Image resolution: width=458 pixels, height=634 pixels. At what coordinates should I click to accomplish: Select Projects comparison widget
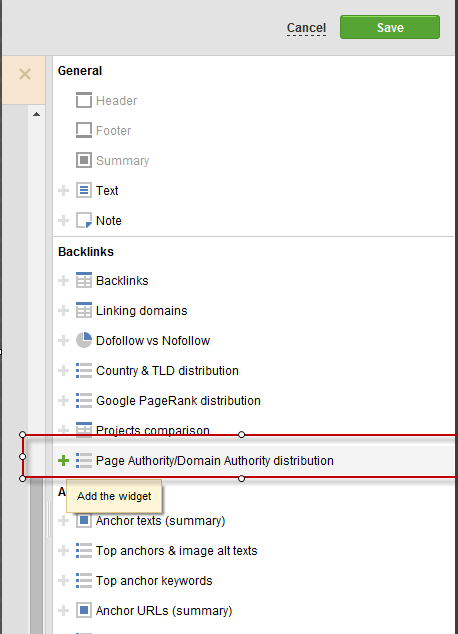(x=153, y=429)
